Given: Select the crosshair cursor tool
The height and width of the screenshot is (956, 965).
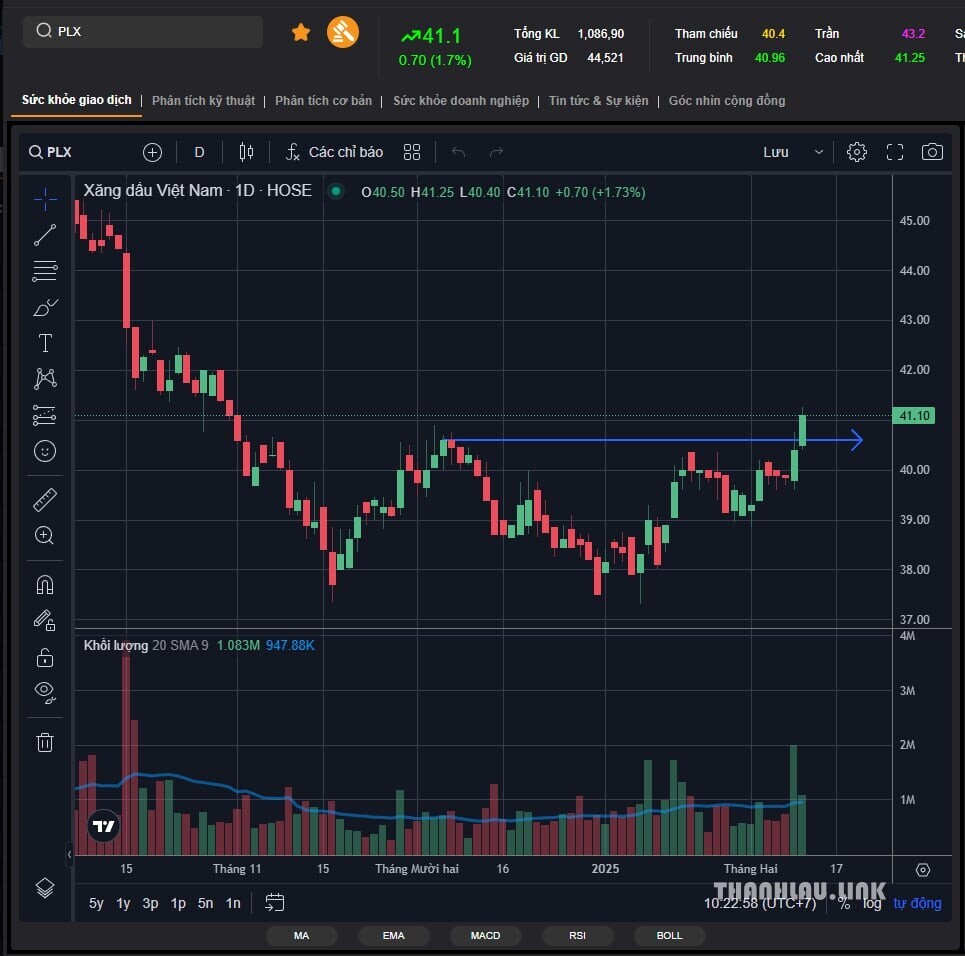Looking at the screenshot, I should (45, 199).
